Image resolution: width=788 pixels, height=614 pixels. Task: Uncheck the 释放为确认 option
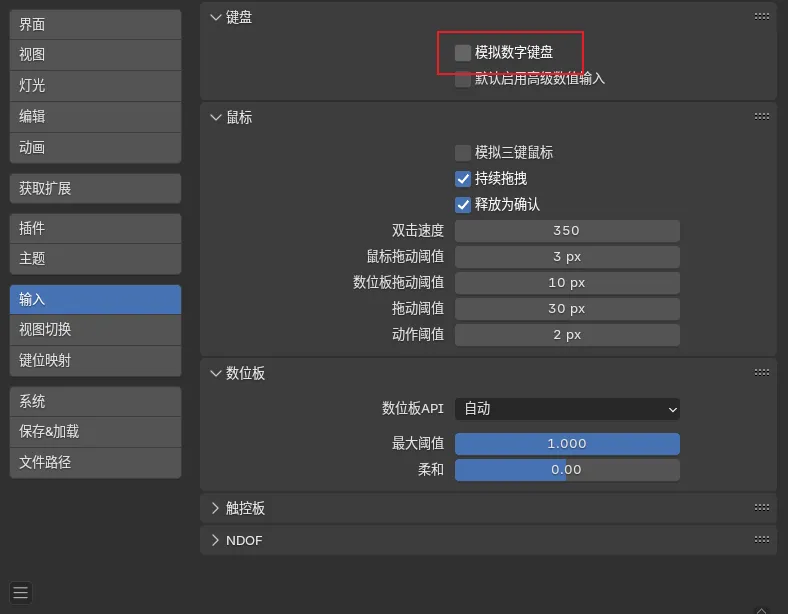(463, 205)
